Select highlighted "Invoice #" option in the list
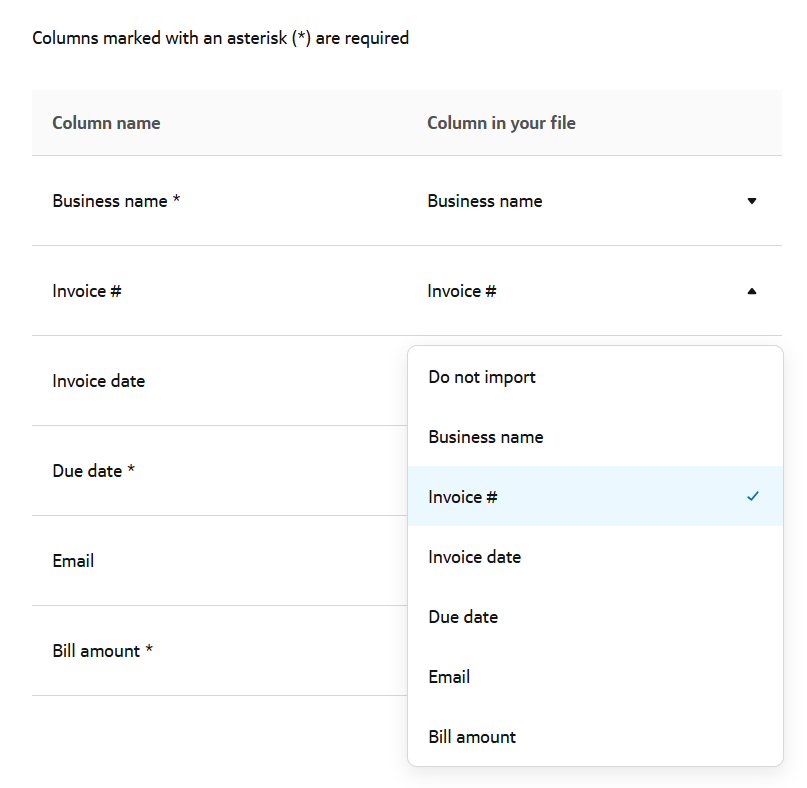Viewport: 807px width, 788px height. click(x=463, y=497)
